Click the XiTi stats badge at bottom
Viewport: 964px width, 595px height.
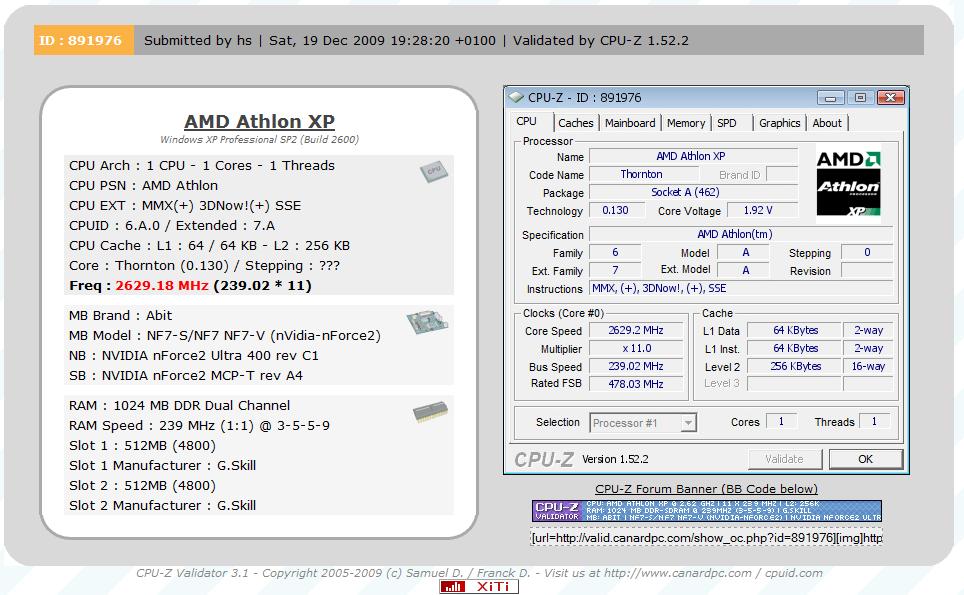click(x=479, y=587)
